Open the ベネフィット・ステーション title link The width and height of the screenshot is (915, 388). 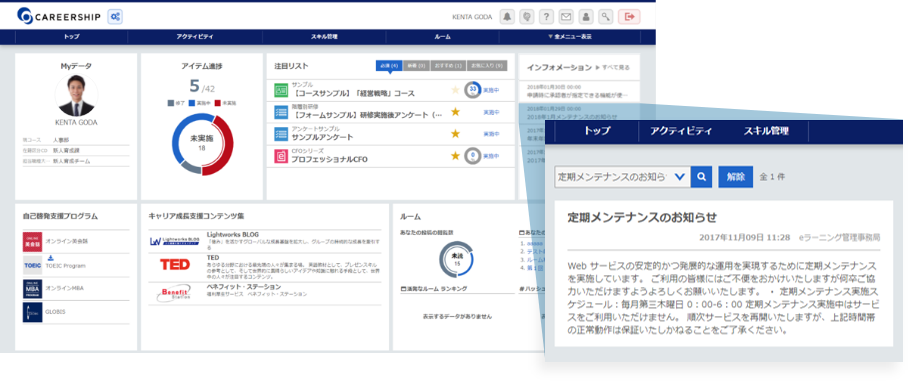244,286
